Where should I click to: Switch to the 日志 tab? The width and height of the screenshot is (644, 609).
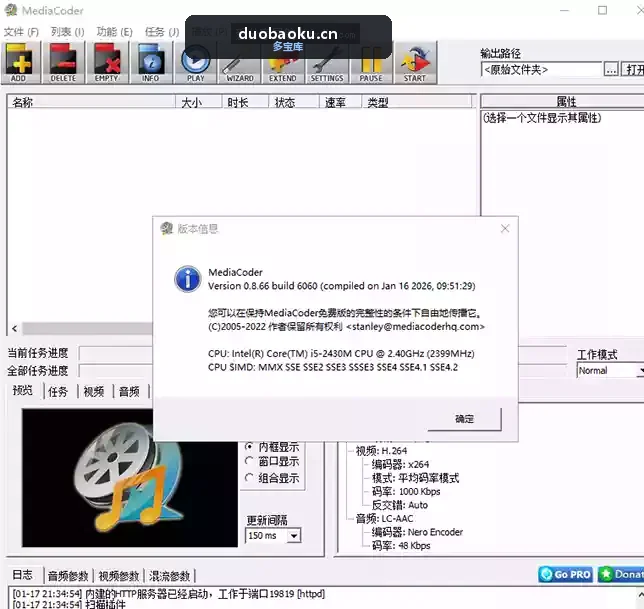point(23,575)
